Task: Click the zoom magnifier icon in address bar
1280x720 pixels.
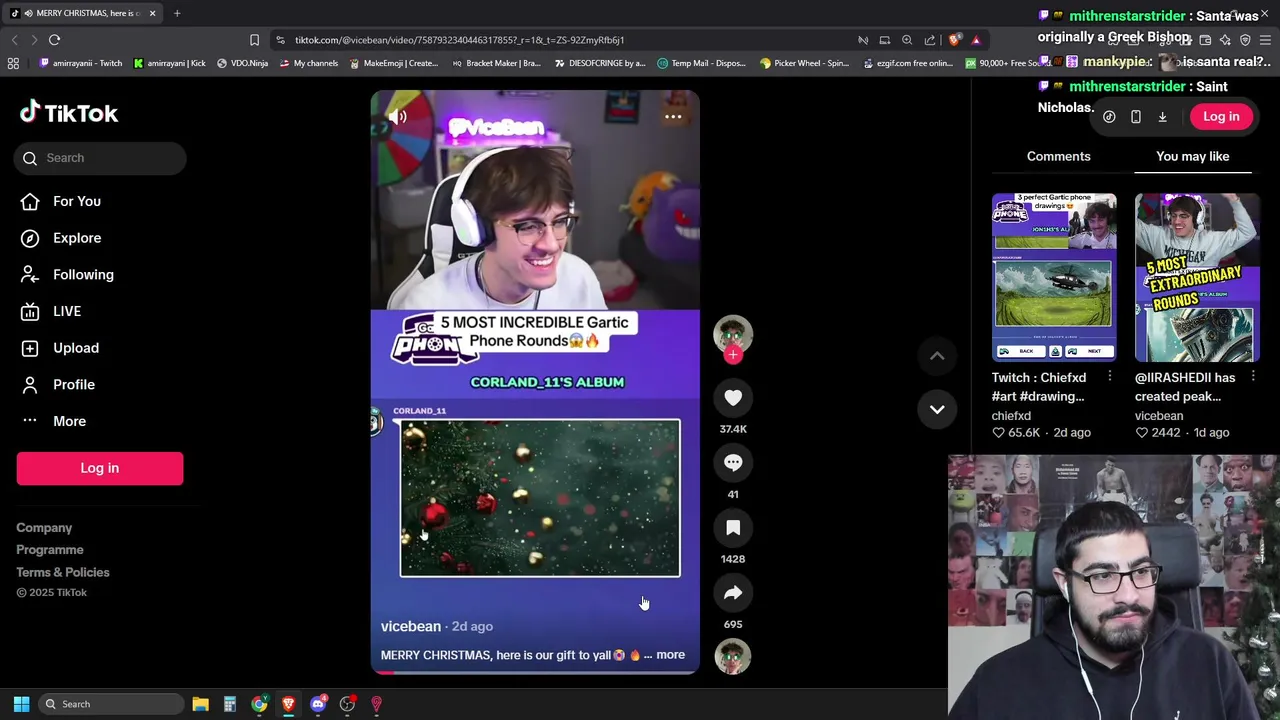Action: coord(907,40)
